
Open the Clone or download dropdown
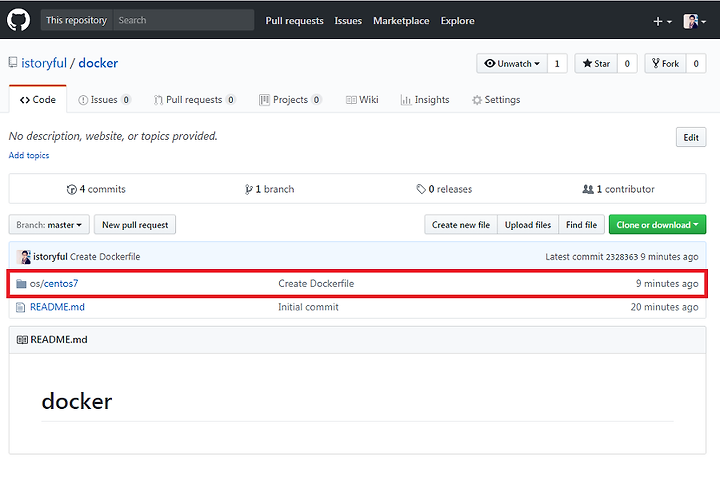[x=657, y=225]
